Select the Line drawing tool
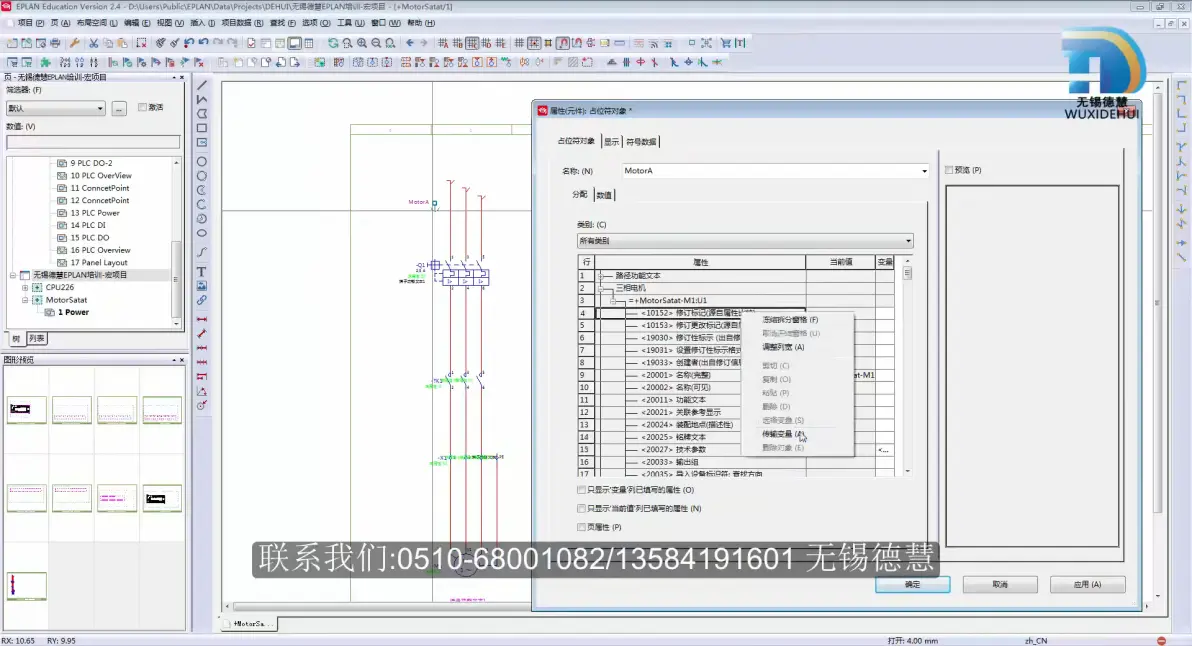This screenshot has height=646, width=1192. 202,85
